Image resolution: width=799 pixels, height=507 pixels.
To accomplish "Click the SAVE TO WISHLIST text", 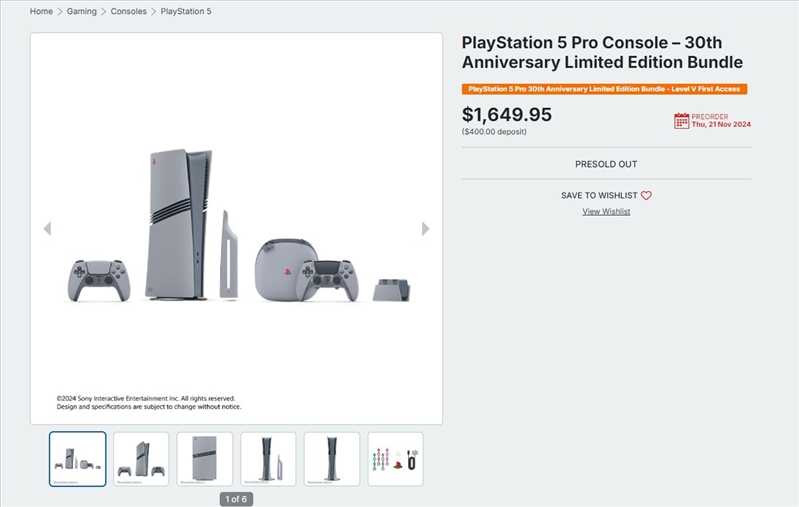I will tap(599, 196).
